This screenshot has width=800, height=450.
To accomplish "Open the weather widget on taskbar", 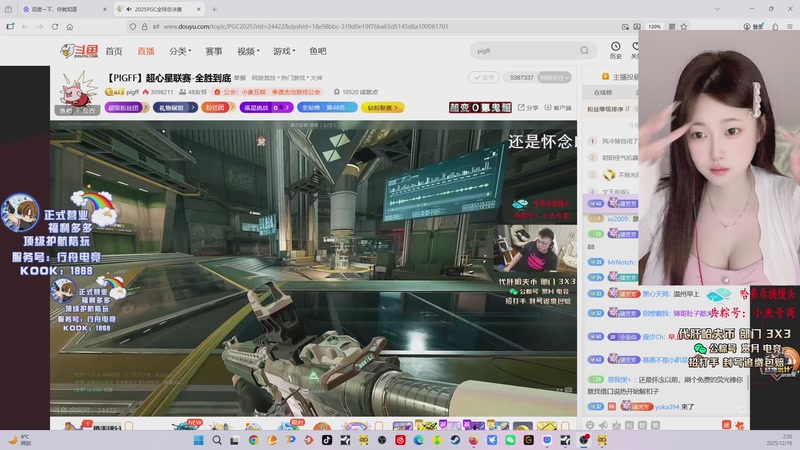I will click(19, 440).
